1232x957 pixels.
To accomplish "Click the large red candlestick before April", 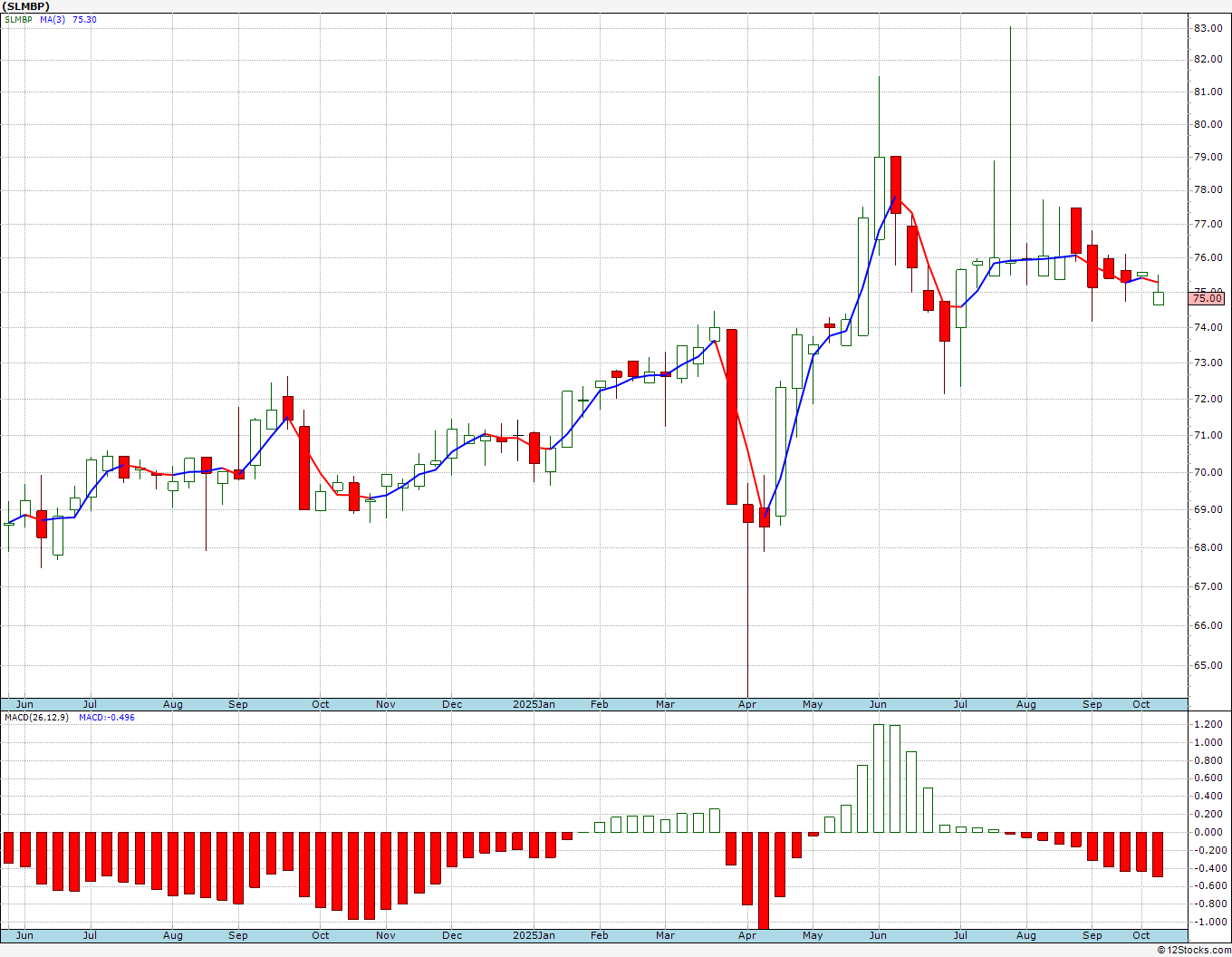I will click(x=732, y=417).
